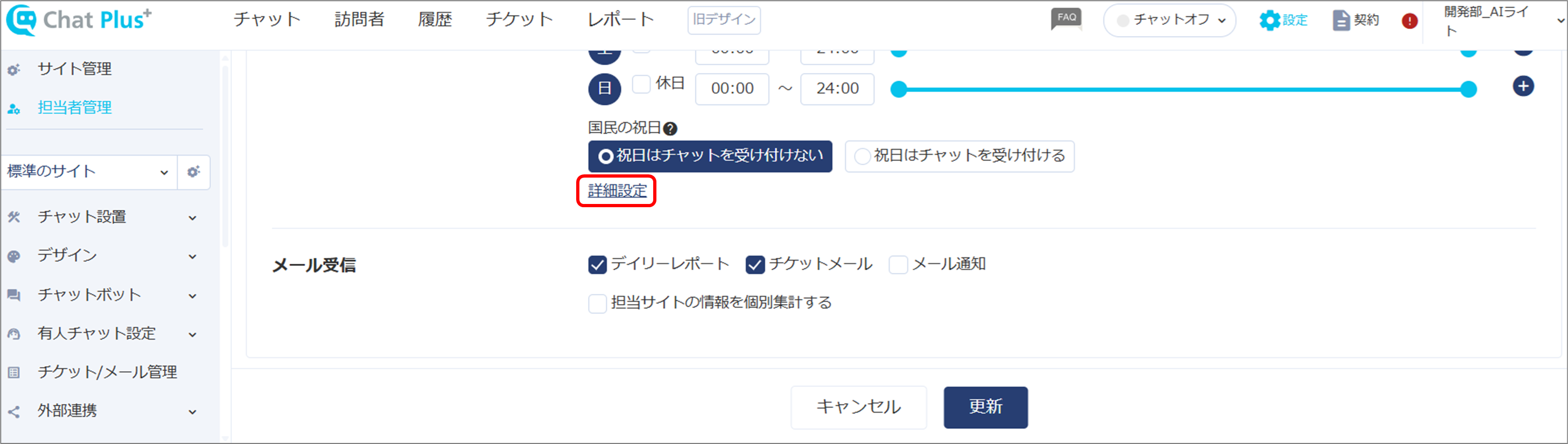
Task: Expand the チャットボット submenu
Action: 192,296
